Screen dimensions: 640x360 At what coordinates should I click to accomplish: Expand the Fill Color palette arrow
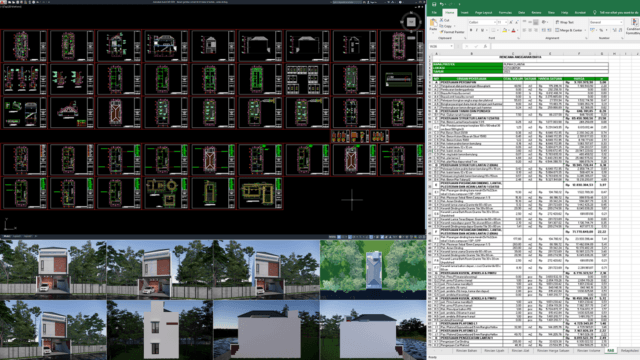(509, 30)
